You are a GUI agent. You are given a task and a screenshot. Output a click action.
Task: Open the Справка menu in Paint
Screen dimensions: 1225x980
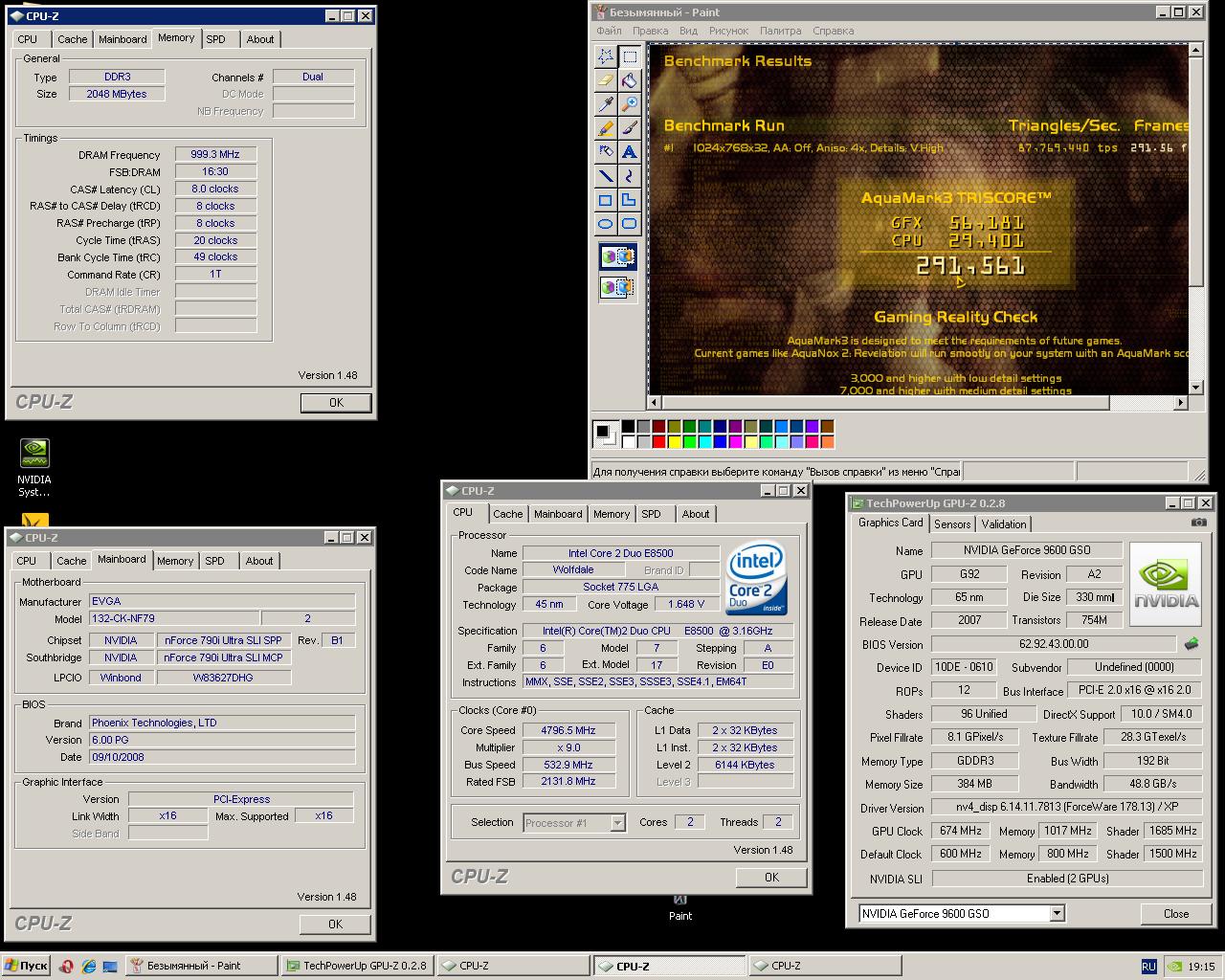(833, 31)
